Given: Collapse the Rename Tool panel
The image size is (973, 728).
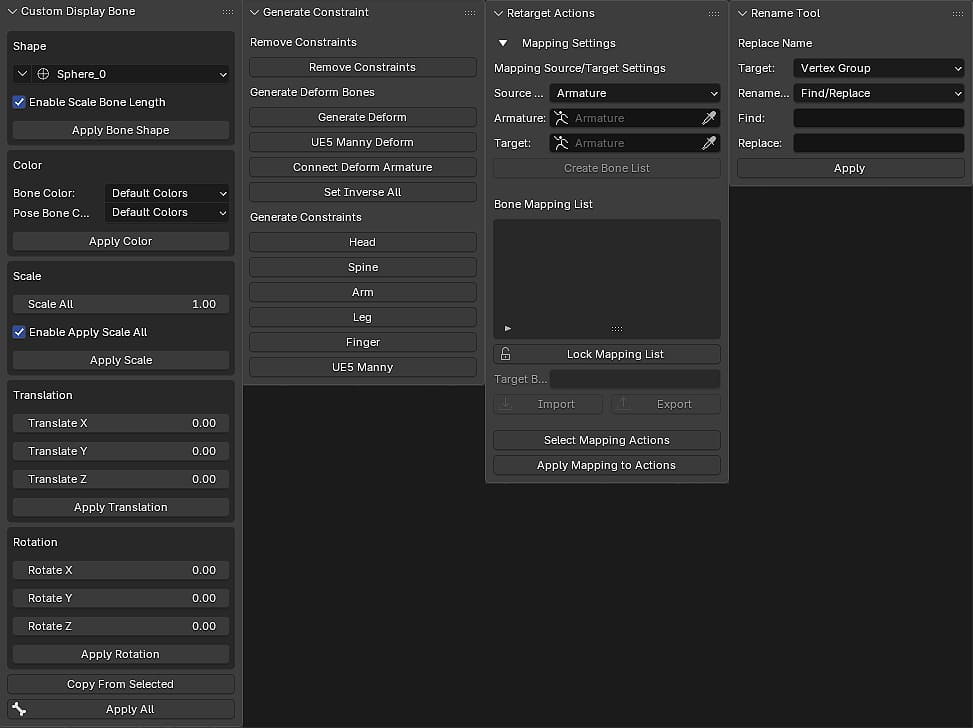Looking at the screenshot, I should pos(742,13).
